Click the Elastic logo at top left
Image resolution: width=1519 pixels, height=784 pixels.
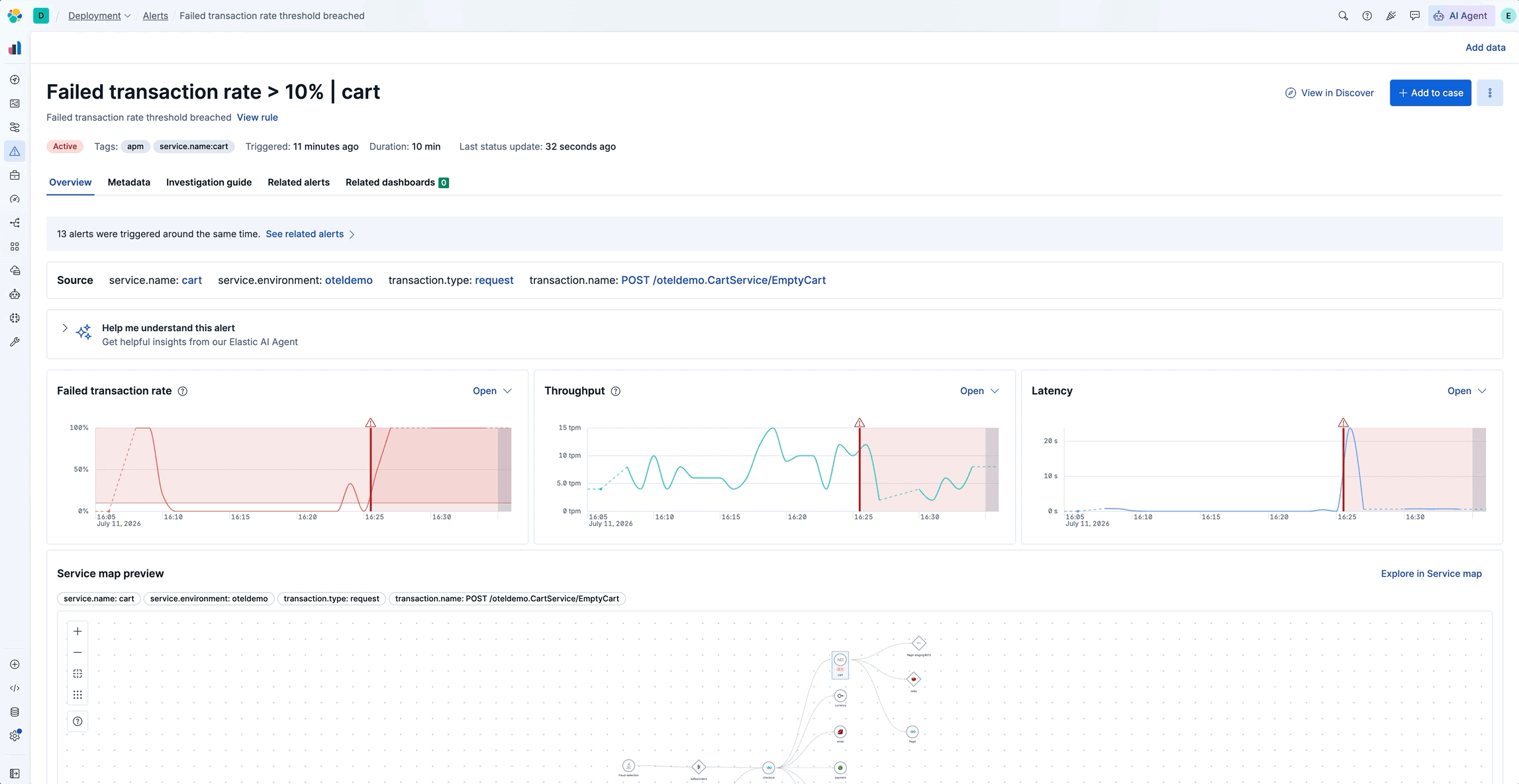tap(15, 15)
